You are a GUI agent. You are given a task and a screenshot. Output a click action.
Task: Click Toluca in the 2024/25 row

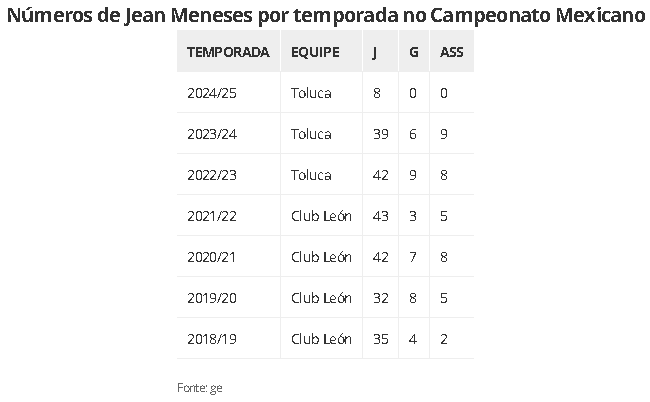coord(311,93)
